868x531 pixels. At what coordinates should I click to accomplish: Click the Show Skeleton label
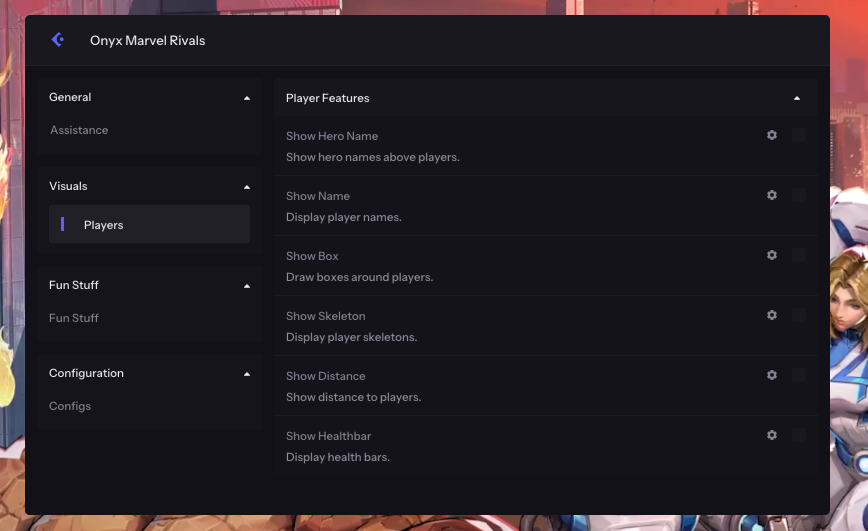click(x=326, y=316)
